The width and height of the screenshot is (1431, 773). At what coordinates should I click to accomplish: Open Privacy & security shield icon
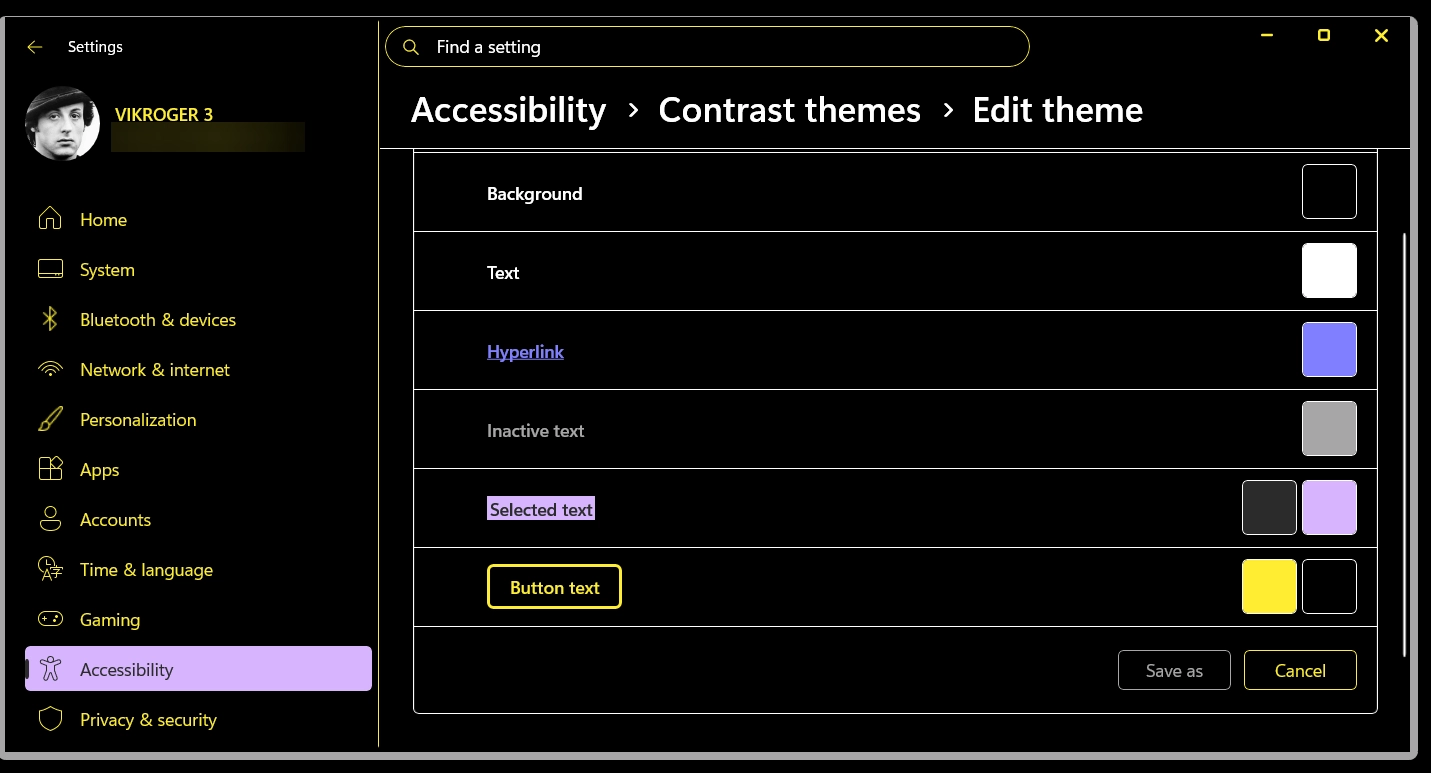(x=50, y=719)
